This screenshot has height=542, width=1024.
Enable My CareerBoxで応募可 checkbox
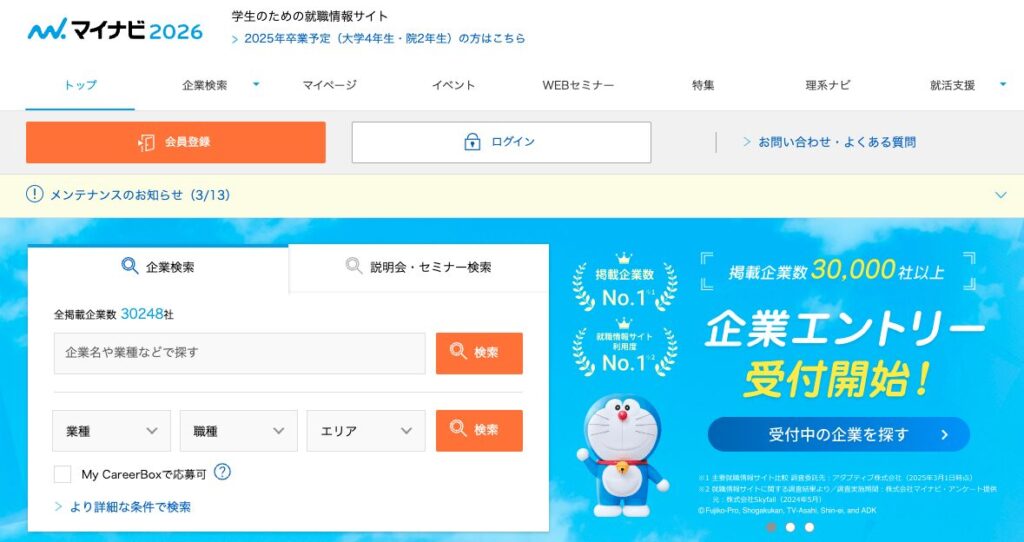[x=63, y=474]
